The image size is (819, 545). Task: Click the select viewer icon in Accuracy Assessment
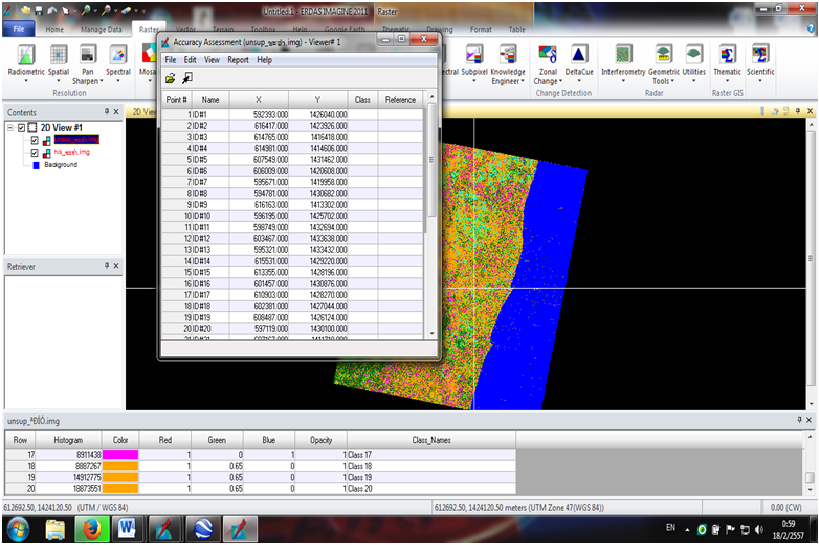187,77
